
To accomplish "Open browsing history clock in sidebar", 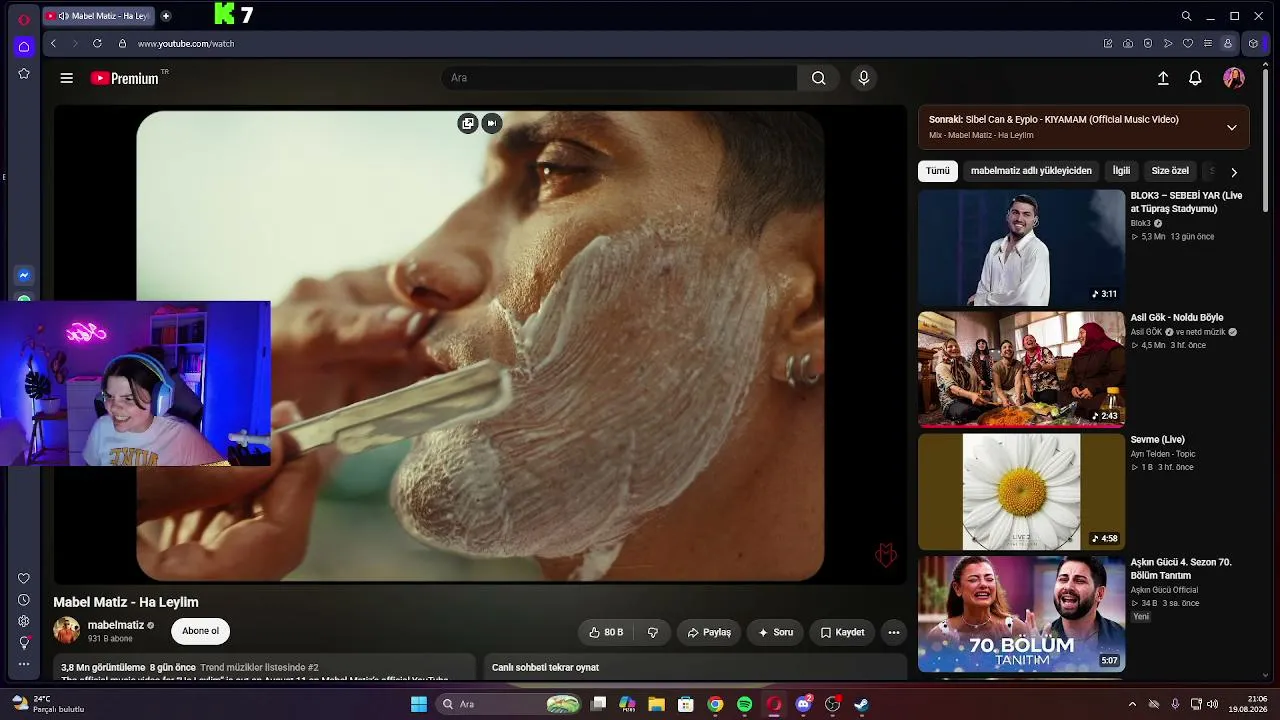I will (x=24, y=600).
